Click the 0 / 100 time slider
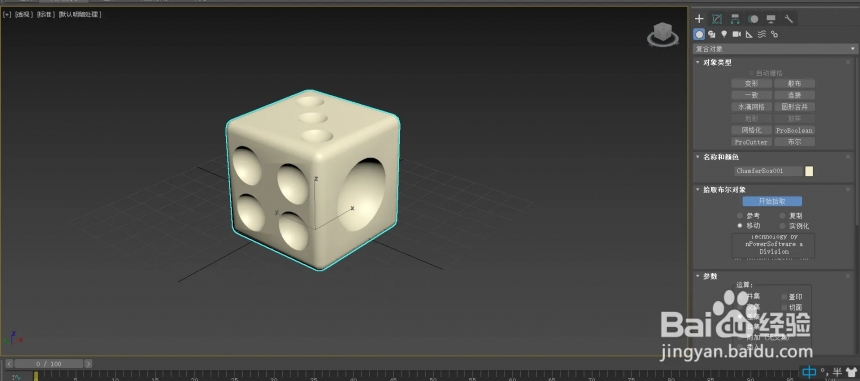Viewport: 860px width, 381px height. tap(49, 363)
